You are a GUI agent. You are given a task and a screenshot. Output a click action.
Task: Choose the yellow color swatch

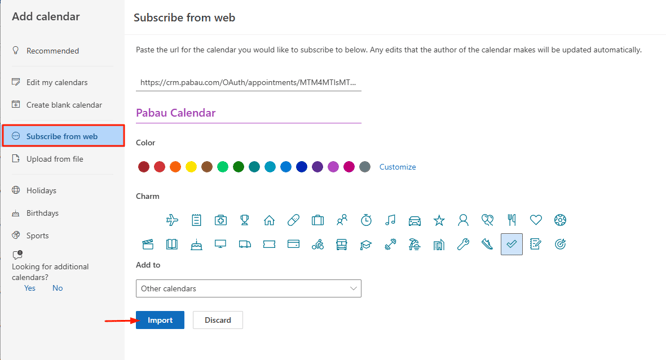coord(191,167)
